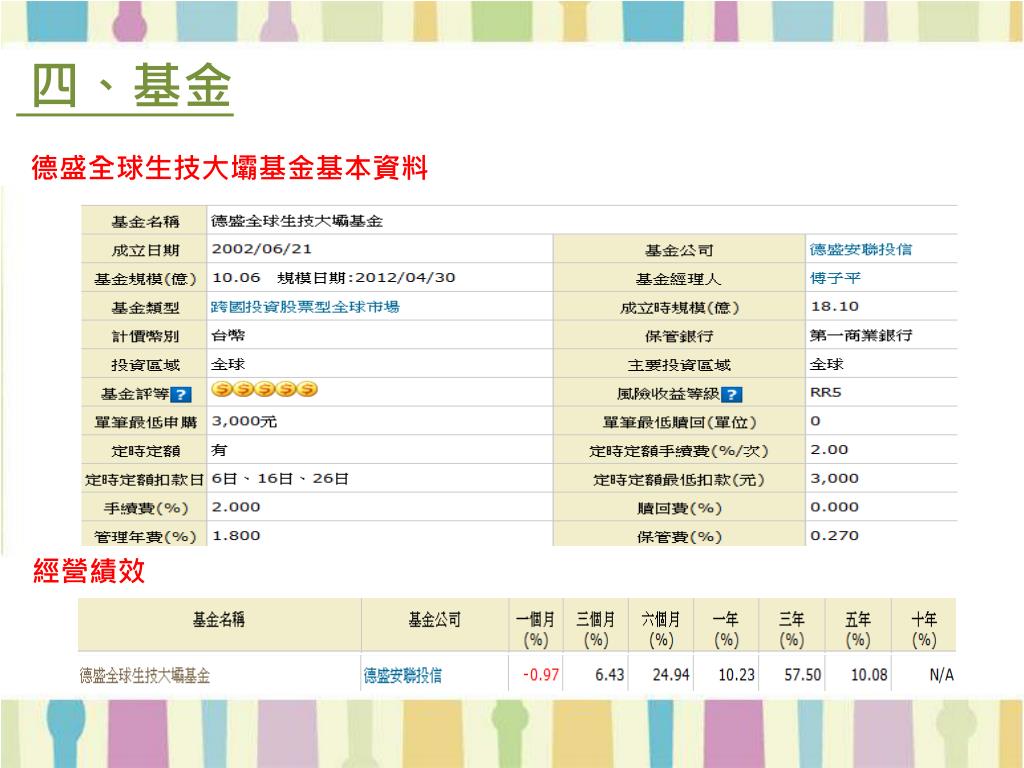The image size is (1024, 768).
Task: Click the 定時定額扣款日 label cell
Action: (144, 479)
